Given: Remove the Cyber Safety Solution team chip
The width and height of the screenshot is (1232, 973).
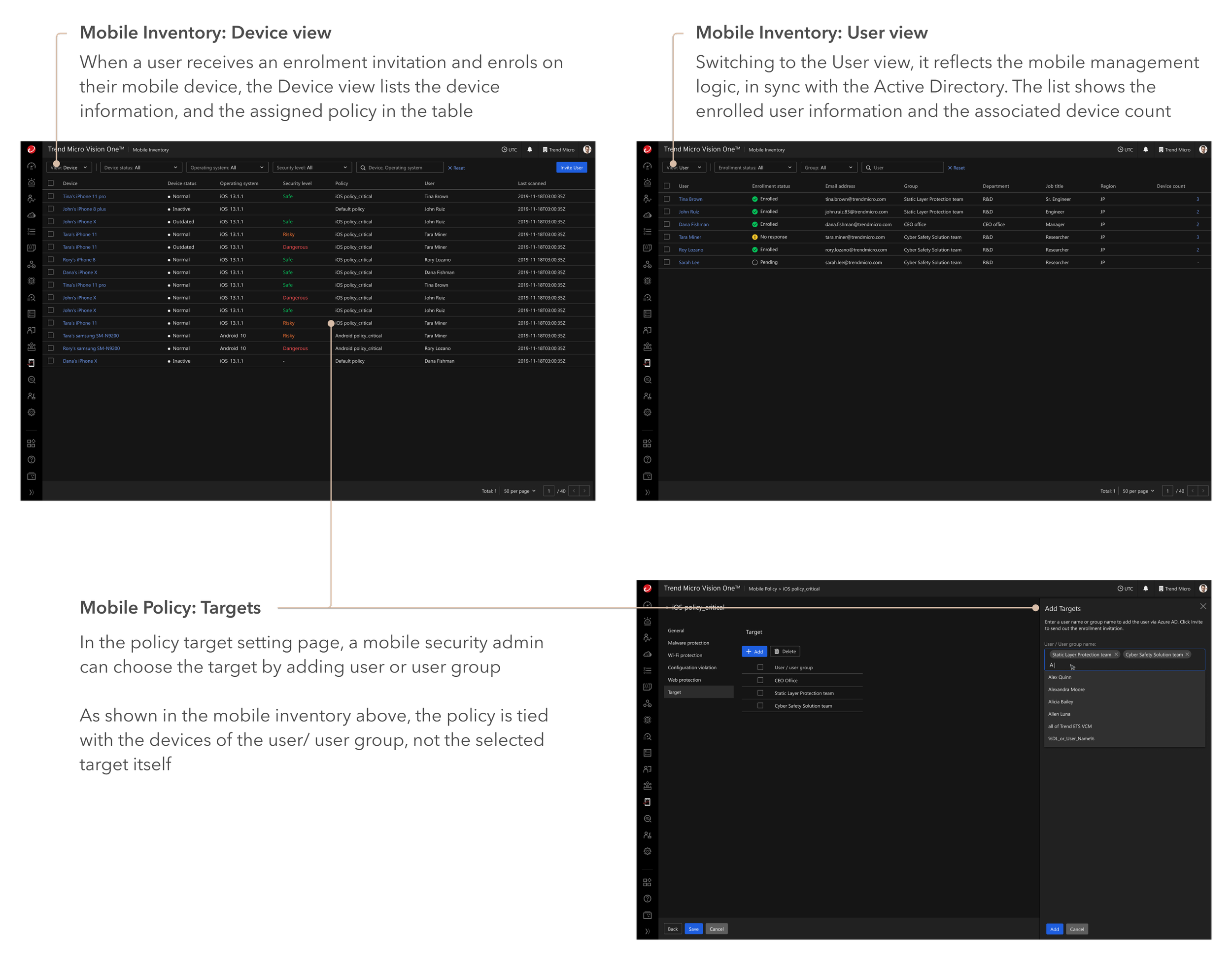Looking at the screenshot, I should click(x=1187, y=655).
